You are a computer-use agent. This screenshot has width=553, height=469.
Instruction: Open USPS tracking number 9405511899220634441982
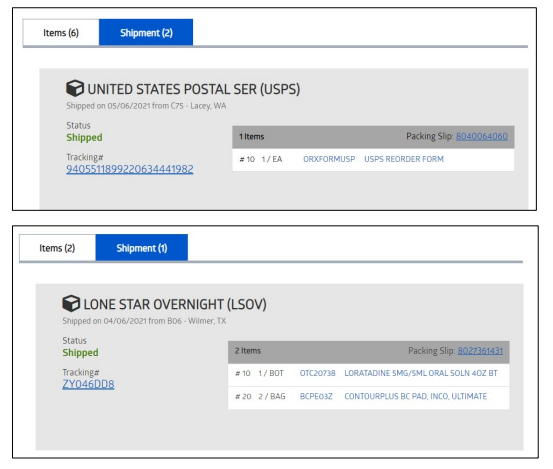coord(130,169)
